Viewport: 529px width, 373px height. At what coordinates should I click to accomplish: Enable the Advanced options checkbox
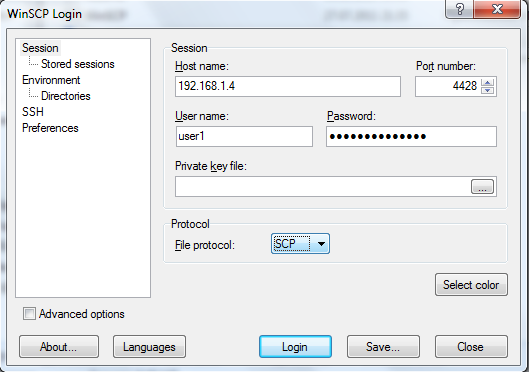pos(29,314)
